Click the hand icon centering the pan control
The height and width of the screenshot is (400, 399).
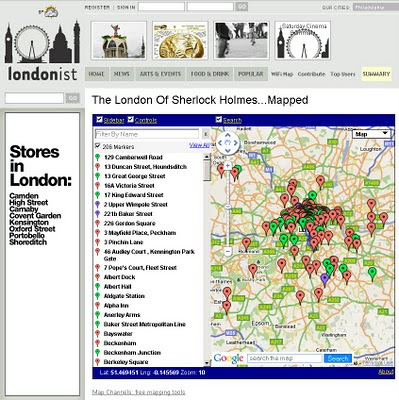pos(228,143)
